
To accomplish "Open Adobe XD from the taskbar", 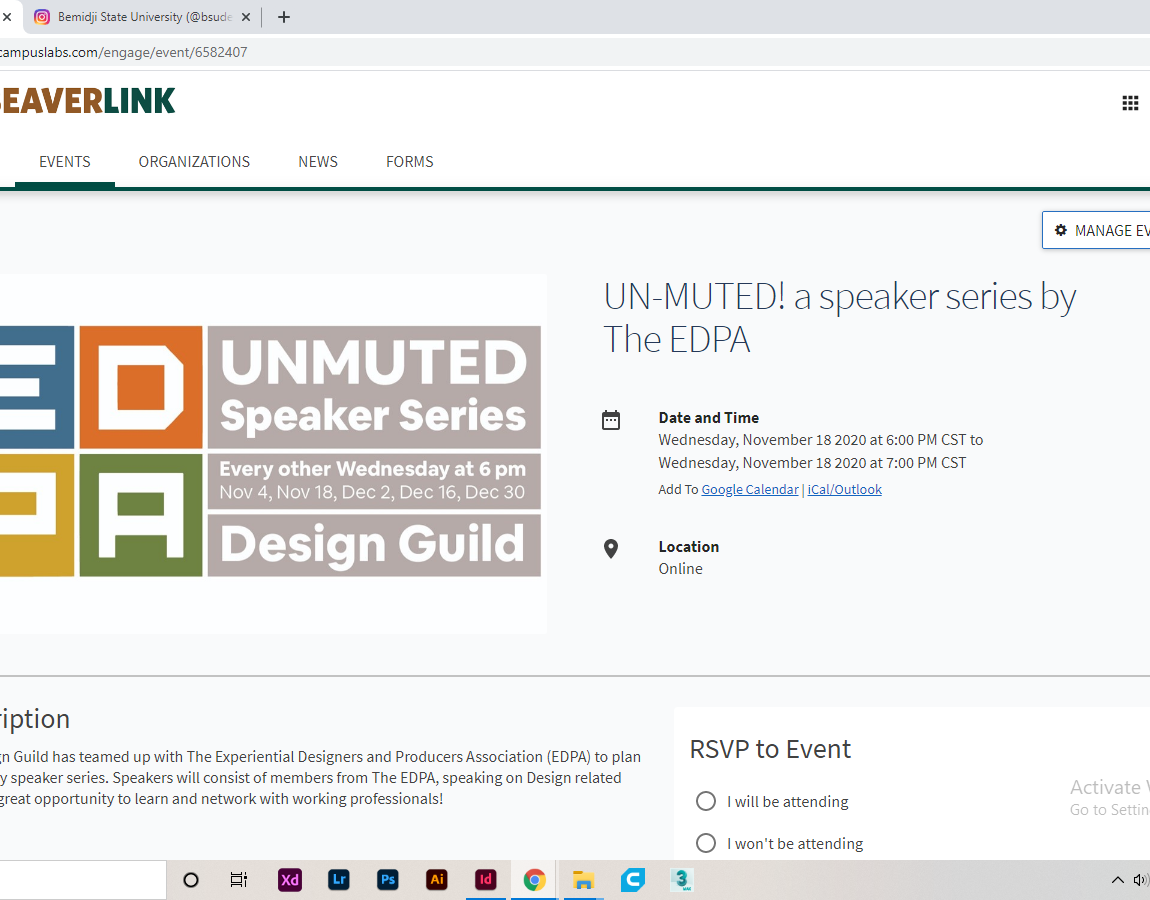I will coord(290,879).
